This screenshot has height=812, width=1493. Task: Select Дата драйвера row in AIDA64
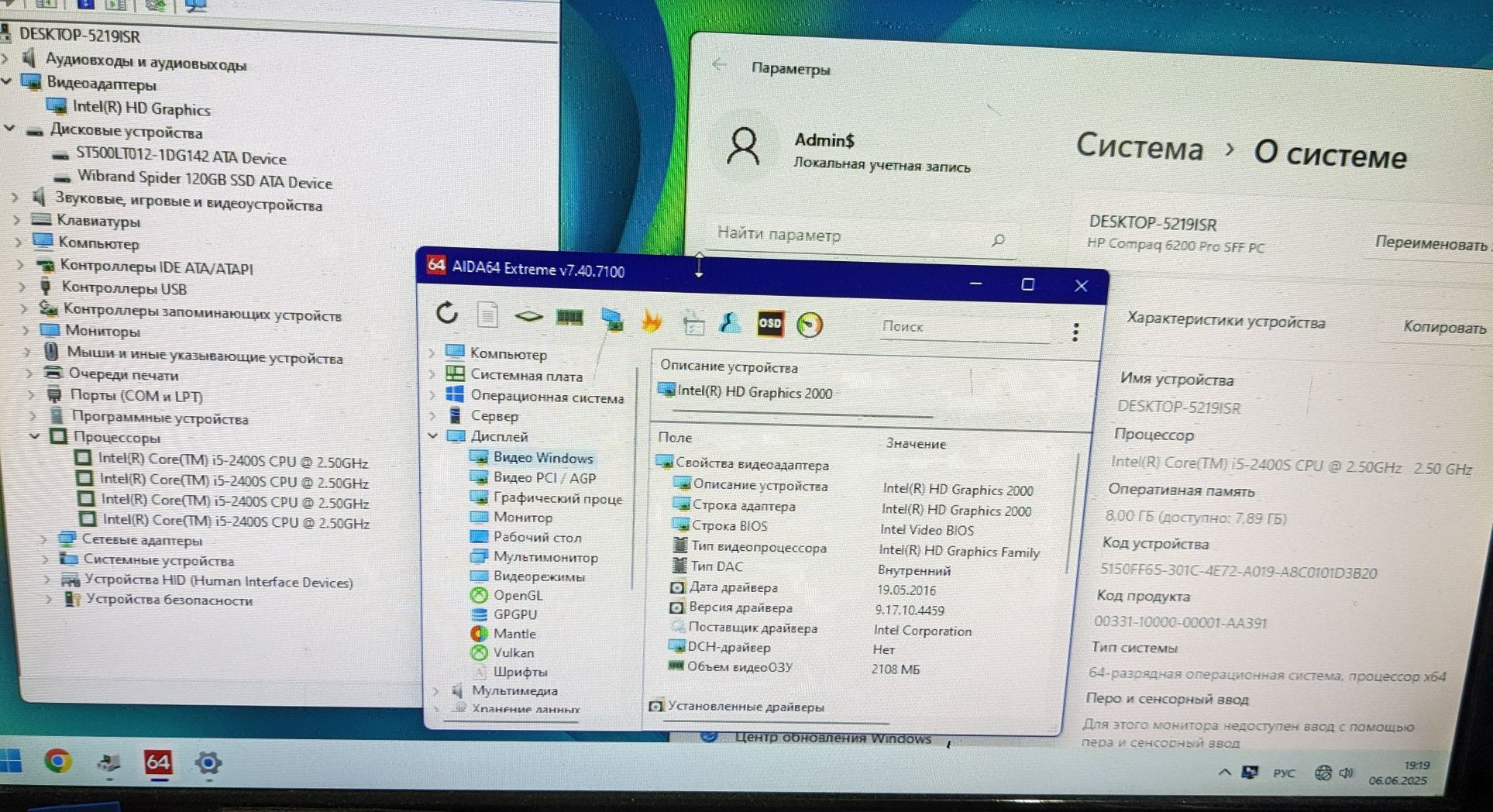(x=733, y=587)
